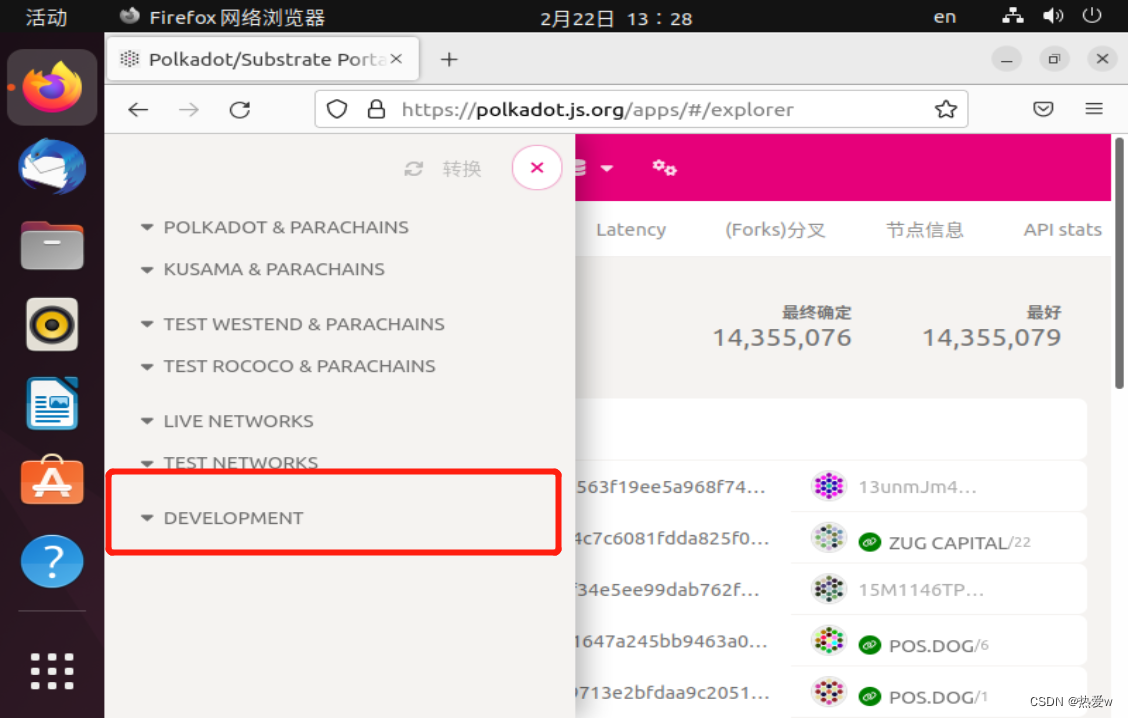Image resolution: width=1128 pixels, height=718 pixels.
Task: Click the 转换 switch button
Action: click(x=443, y=169)
